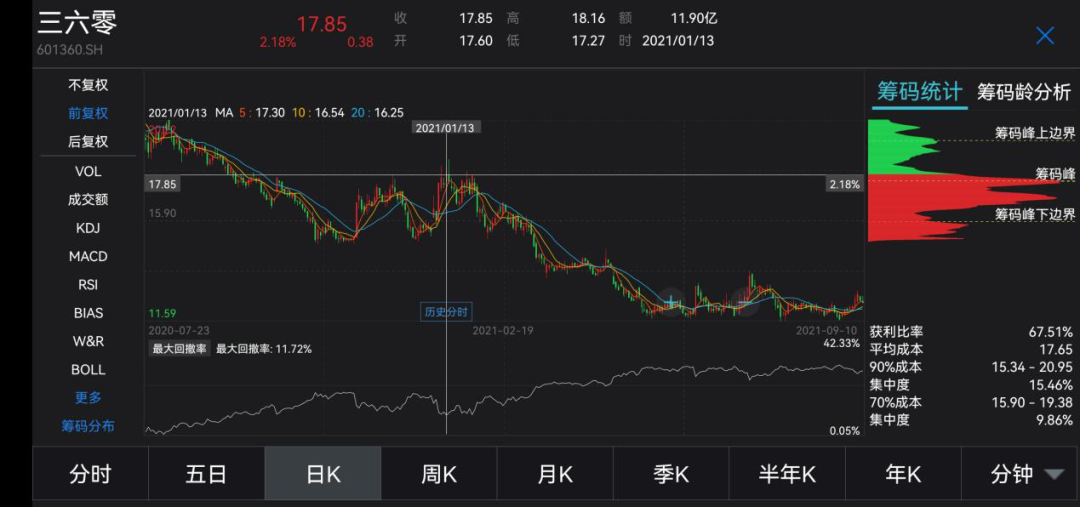Tap the minus zoom-out icon on the chart
The height and width of the screenshot is (507, 1080).
coord(745,302)
